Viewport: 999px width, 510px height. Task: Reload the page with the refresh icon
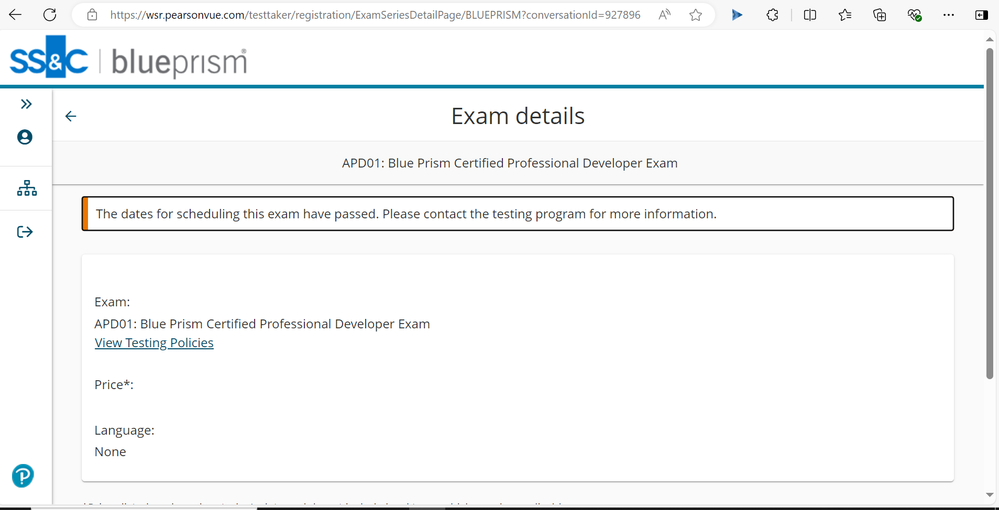[x=49, y=15]
